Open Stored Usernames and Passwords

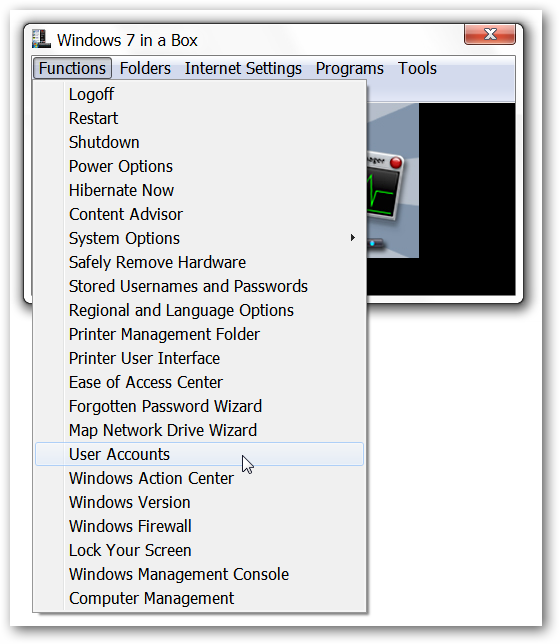tap(199, 286)
